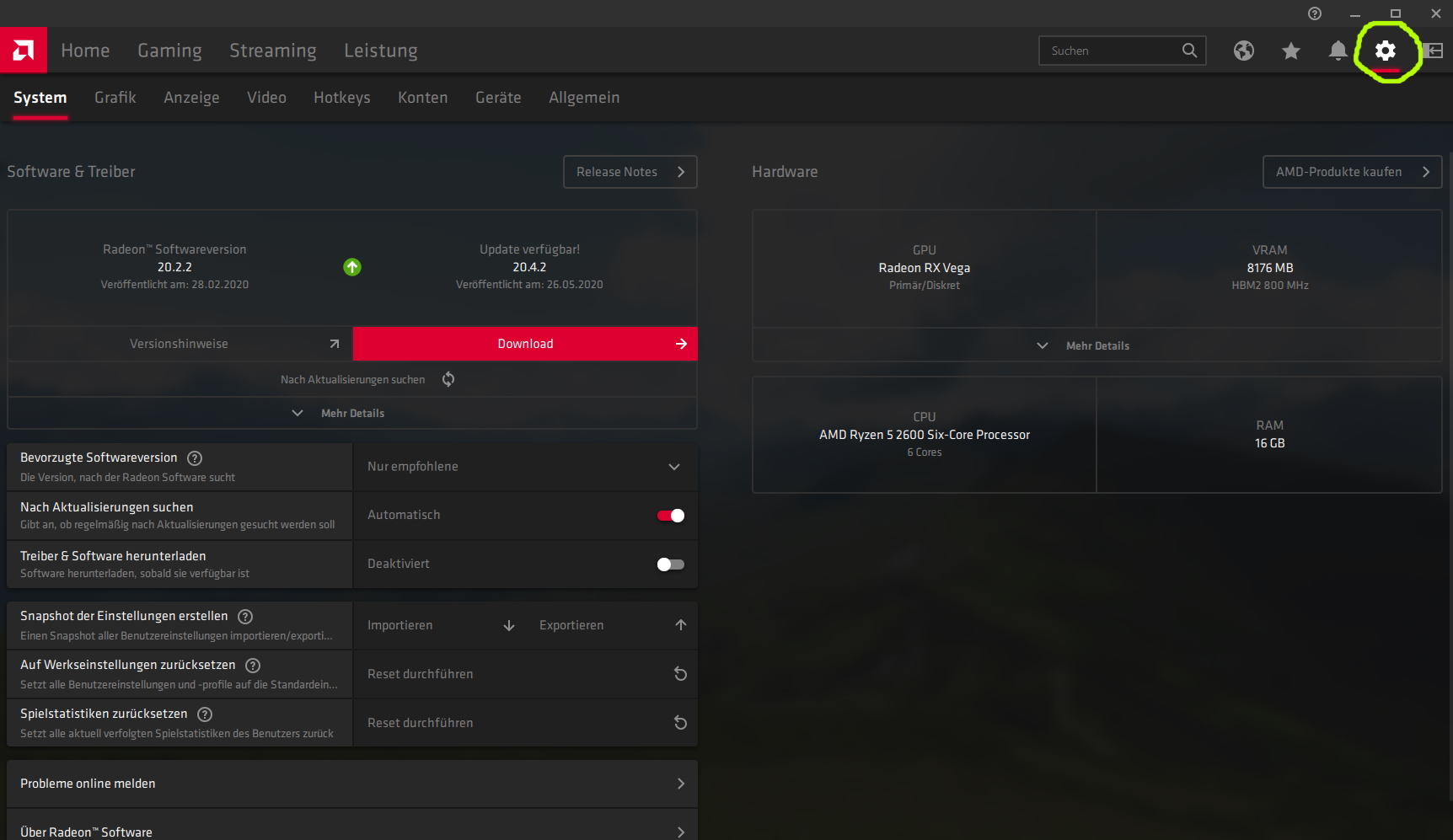Close the Radeon Software window
Screen dimensions: 1453x840
(1436, 13)
